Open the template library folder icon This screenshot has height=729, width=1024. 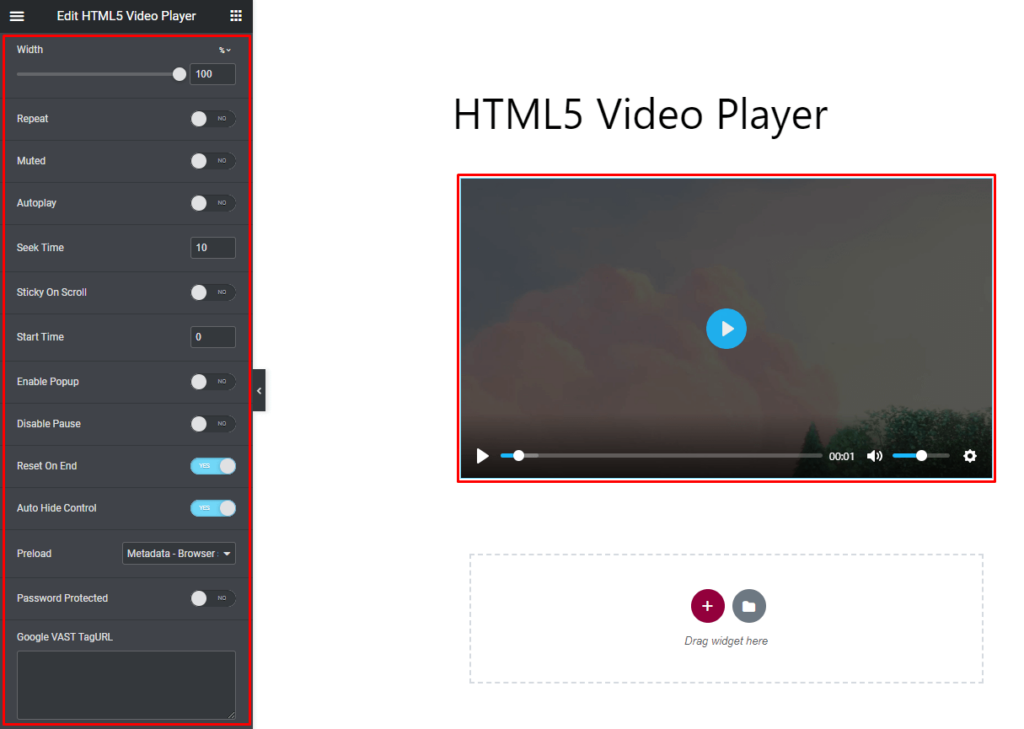point(749,605)
